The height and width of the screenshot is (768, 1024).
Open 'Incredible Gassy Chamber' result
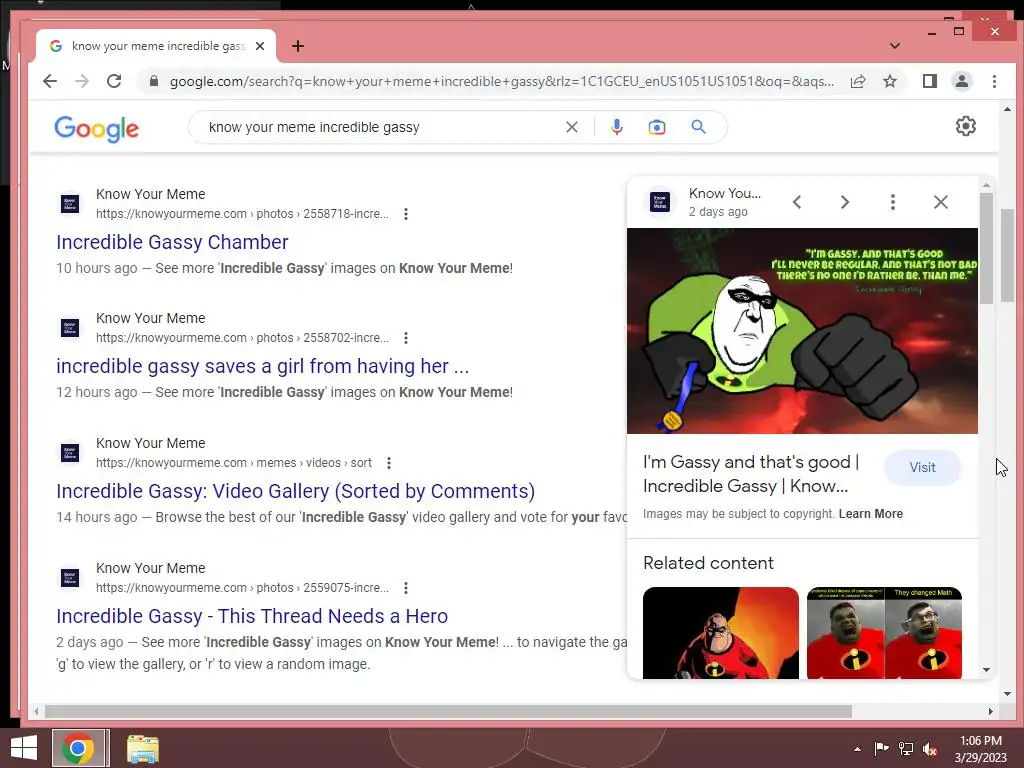(172, 242)
